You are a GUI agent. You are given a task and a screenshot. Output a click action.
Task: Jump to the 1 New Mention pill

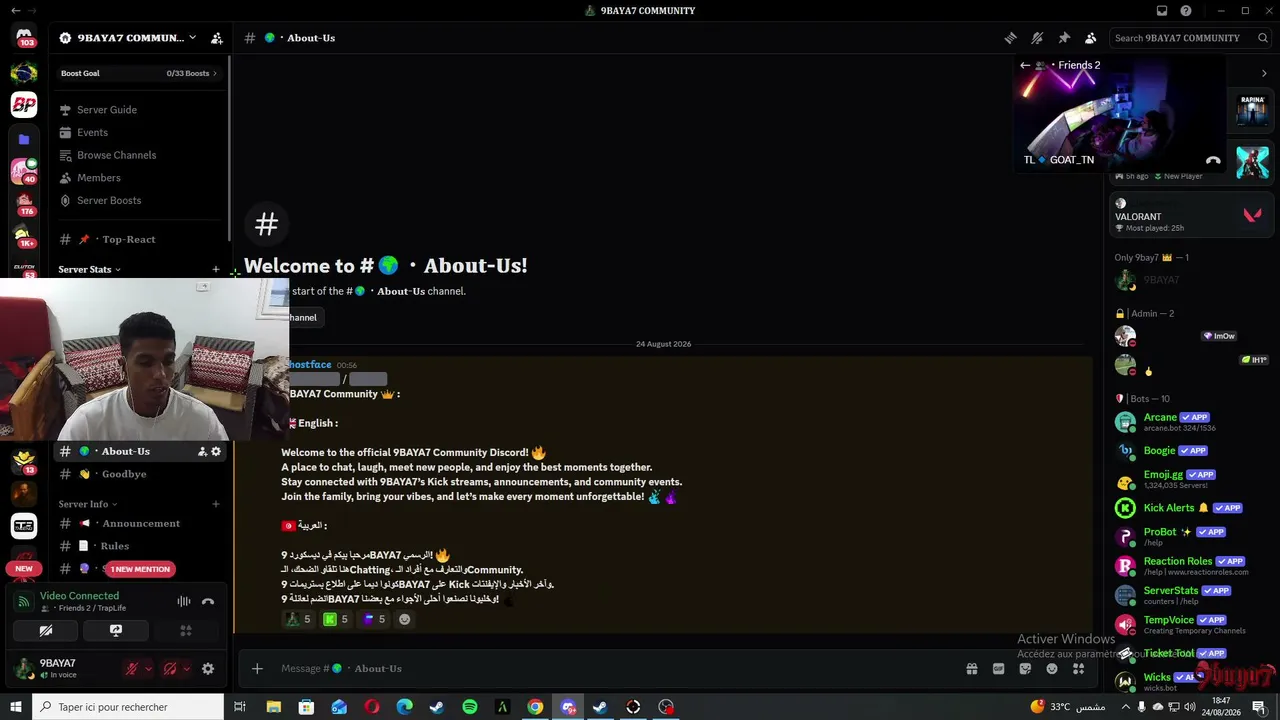140,569
